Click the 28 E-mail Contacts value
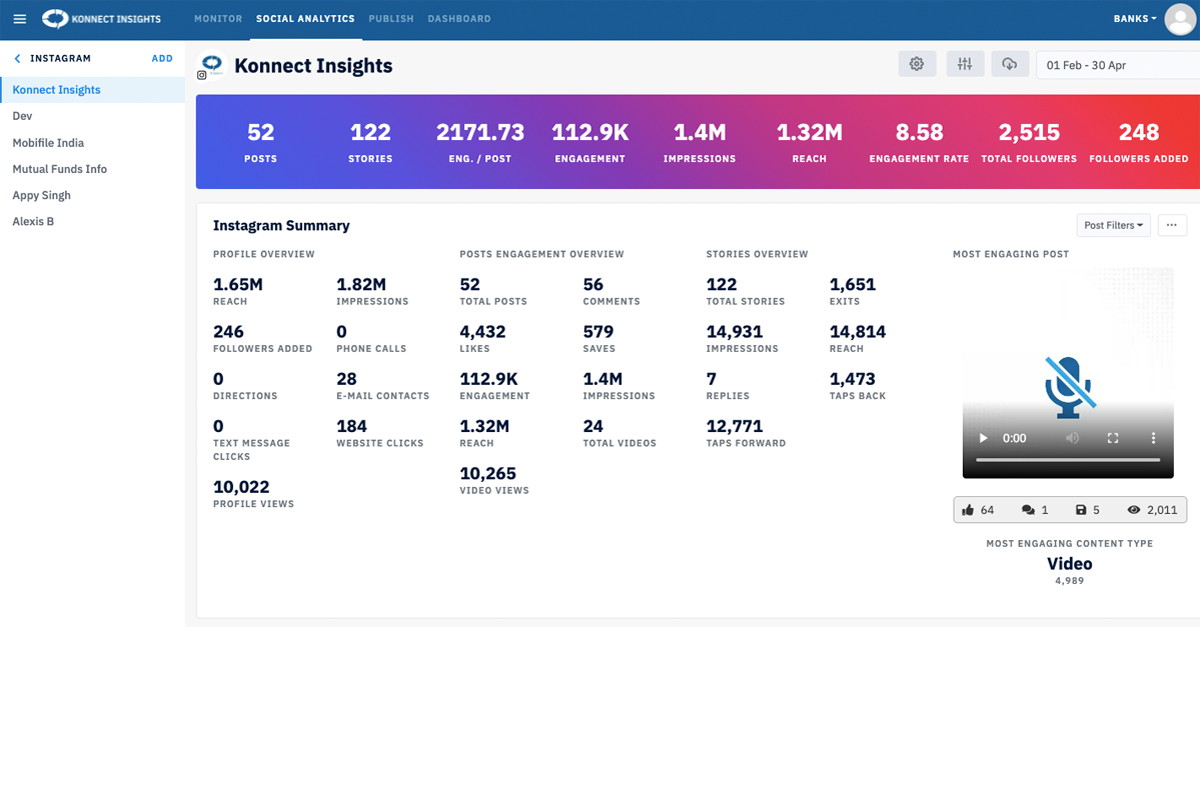 tap(346, 379)
